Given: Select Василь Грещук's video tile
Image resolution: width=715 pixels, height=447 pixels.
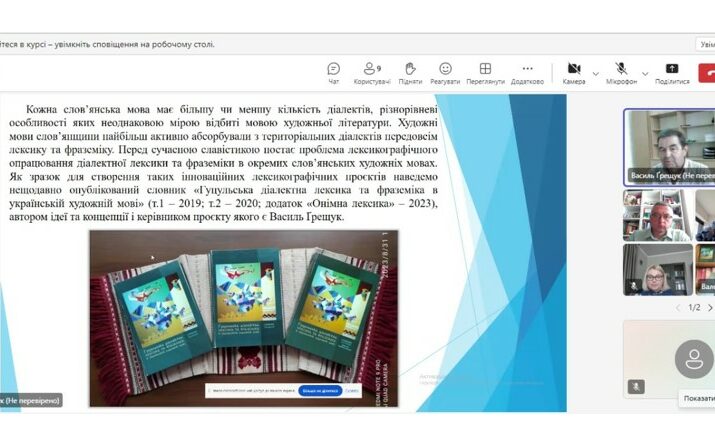Looking at the screenshot, I should [669, 146].
